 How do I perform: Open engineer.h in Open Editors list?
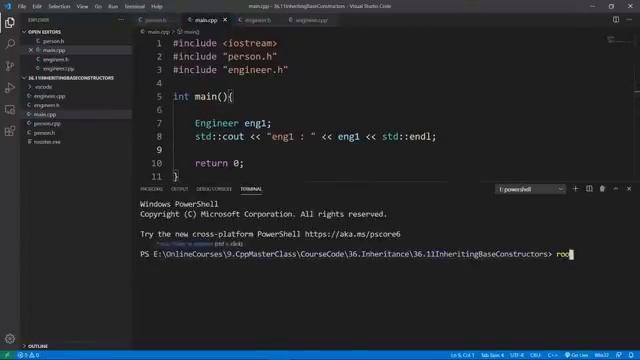[56, 60]
